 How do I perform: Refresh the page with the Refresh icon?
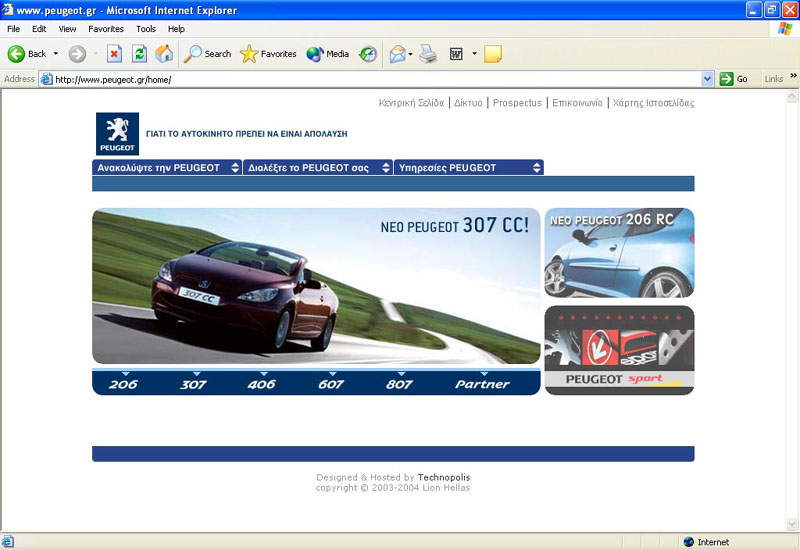pyautogui.click(x=139, y=54)
